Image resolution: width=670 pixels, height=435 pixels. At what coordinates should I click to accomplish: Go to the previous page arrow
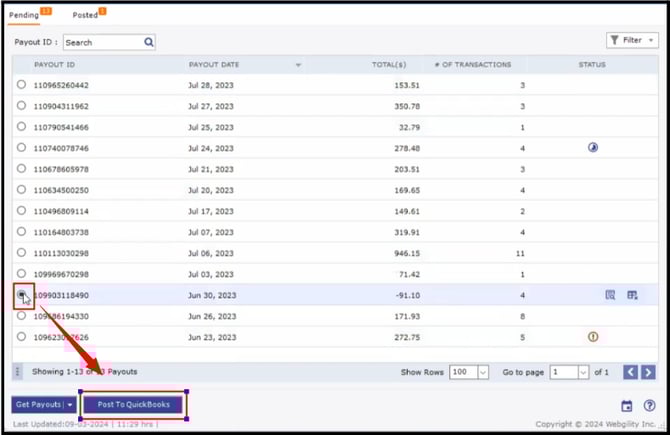pos(630,372)
